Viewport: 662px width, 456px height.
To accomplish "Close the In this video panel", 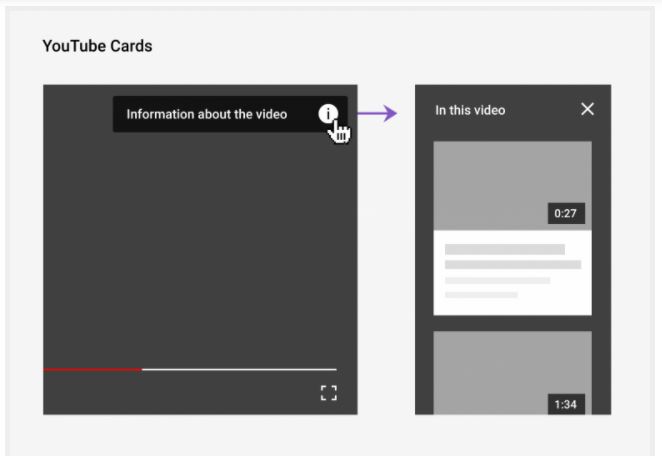I will (x=587, y=109).
